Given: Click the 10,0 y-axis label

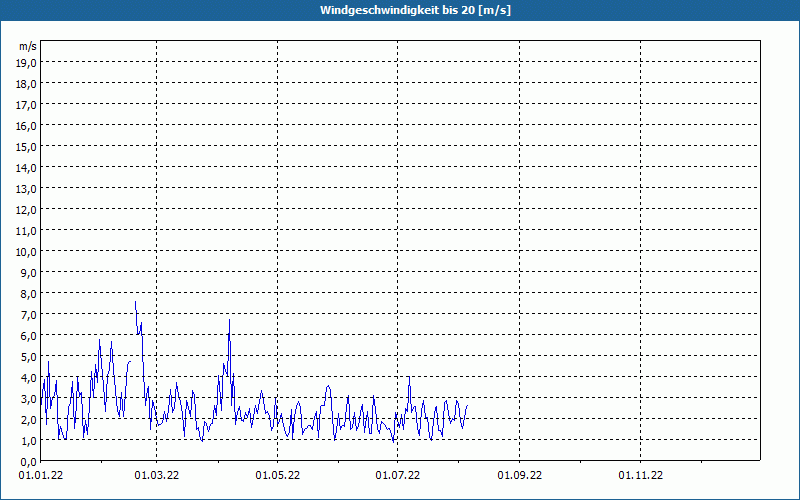Looking at the screenshot, I should [26, 252].
